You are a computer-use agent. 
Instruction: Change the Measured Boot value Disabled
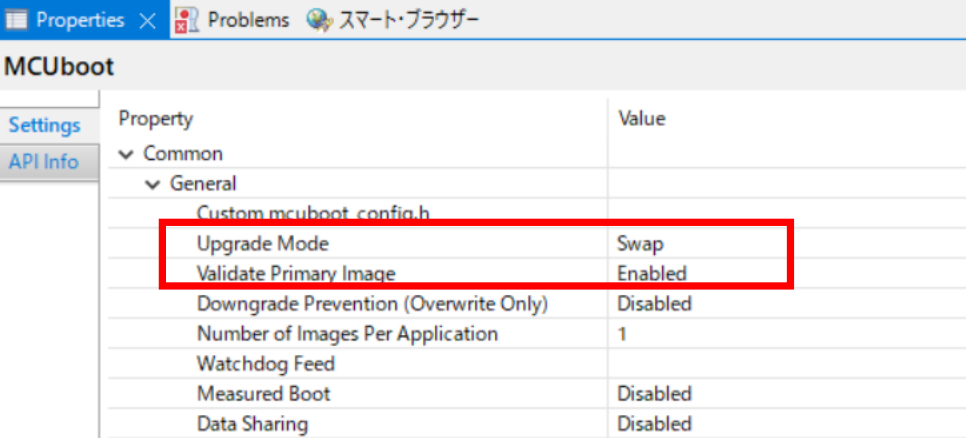[654, 394]
